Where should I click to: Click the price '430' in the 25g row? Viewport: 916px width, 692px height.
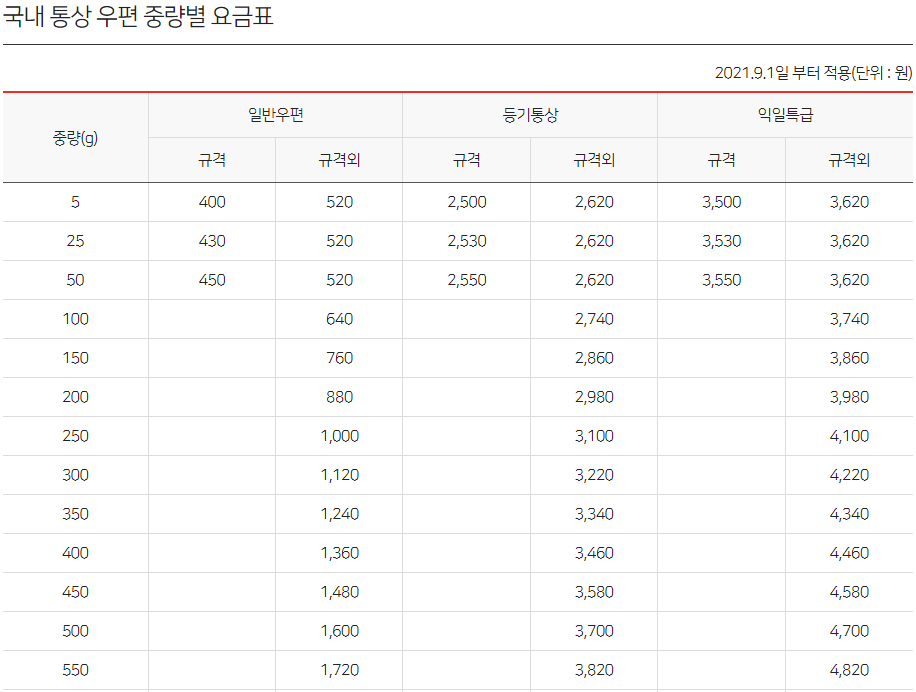(x=212, y=241)
